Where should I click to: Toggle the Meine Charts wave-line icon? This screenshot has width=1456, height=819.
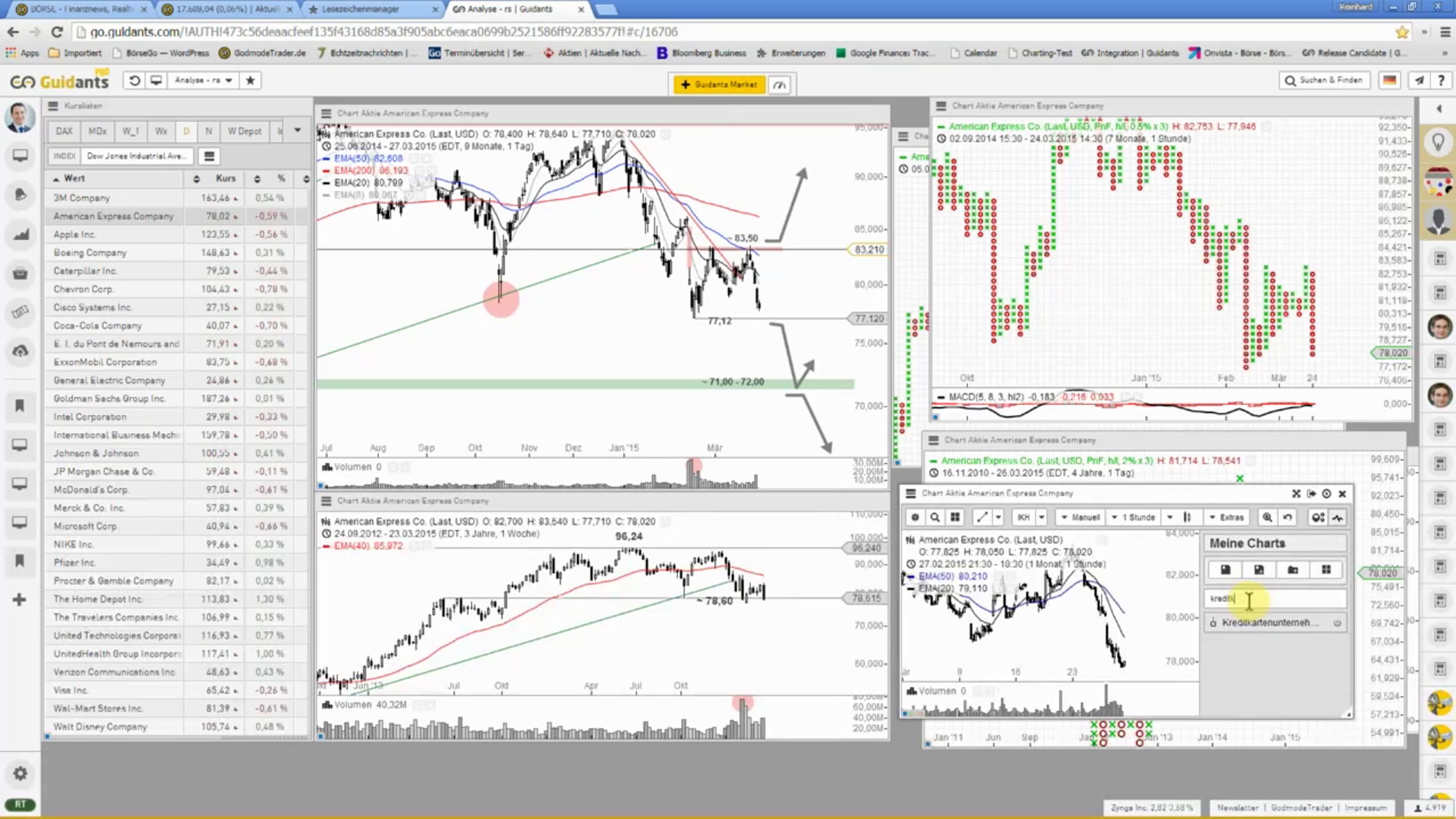point(1338,517)
